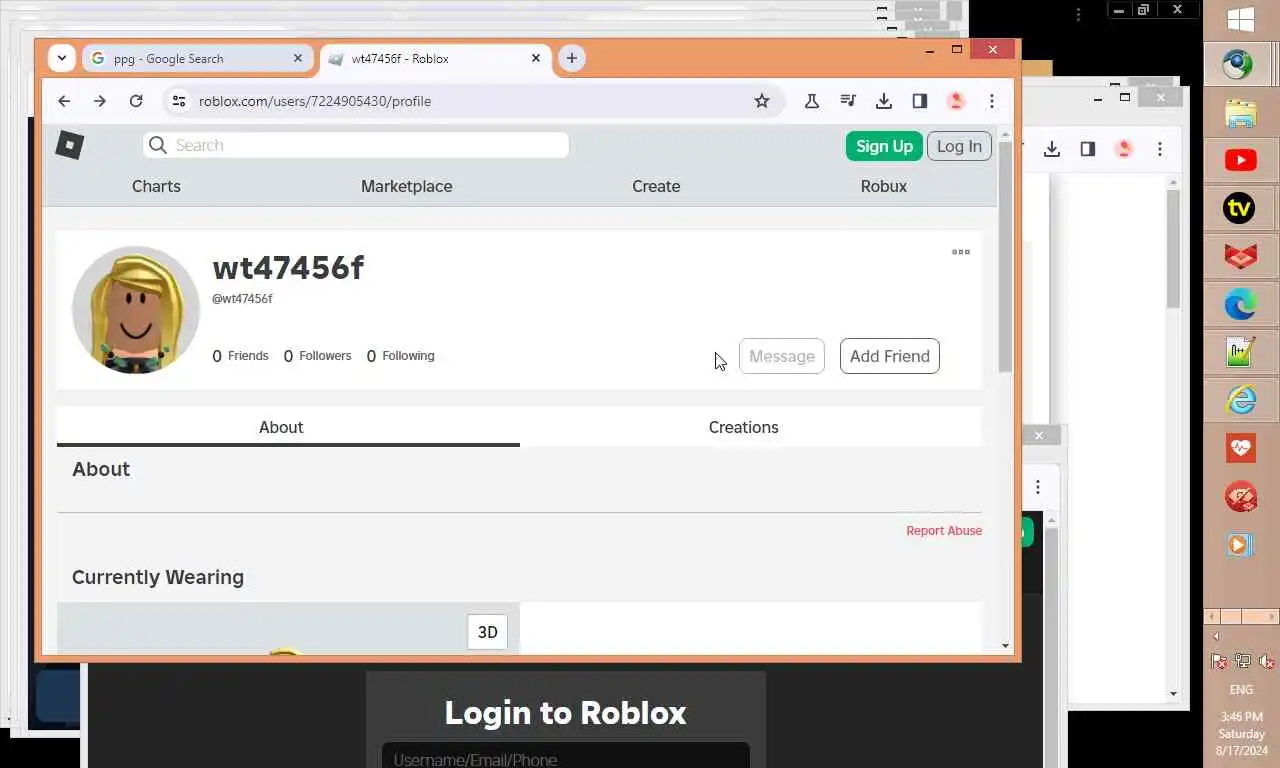Screen dimensions: 1280x768
Task: Click the Sign Up button
Action: [884, 146]
